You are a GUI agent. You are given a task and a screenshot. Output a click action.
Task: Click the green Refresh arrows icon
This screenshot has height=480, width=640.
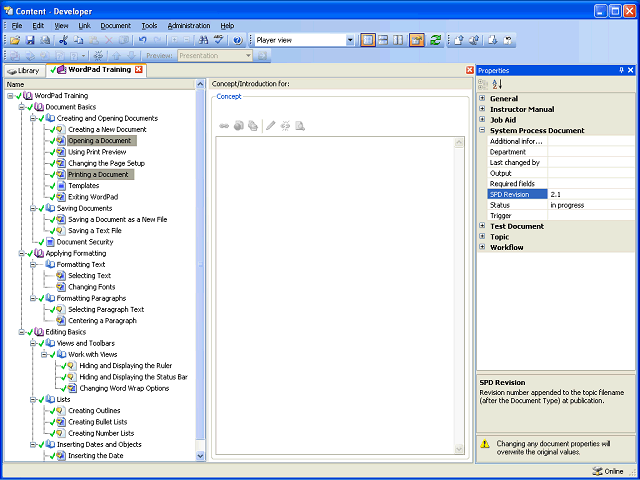point(436,40)
